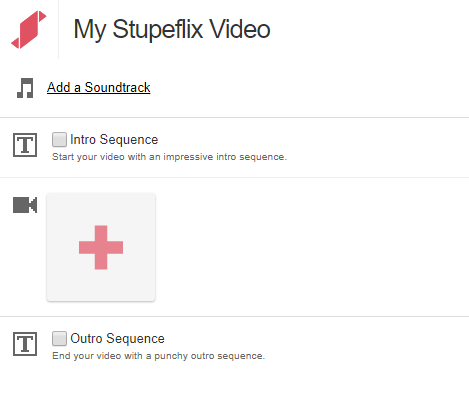Toggle intro via the Intro Sequence label
The image size is (469, 402).
[114, 140]
